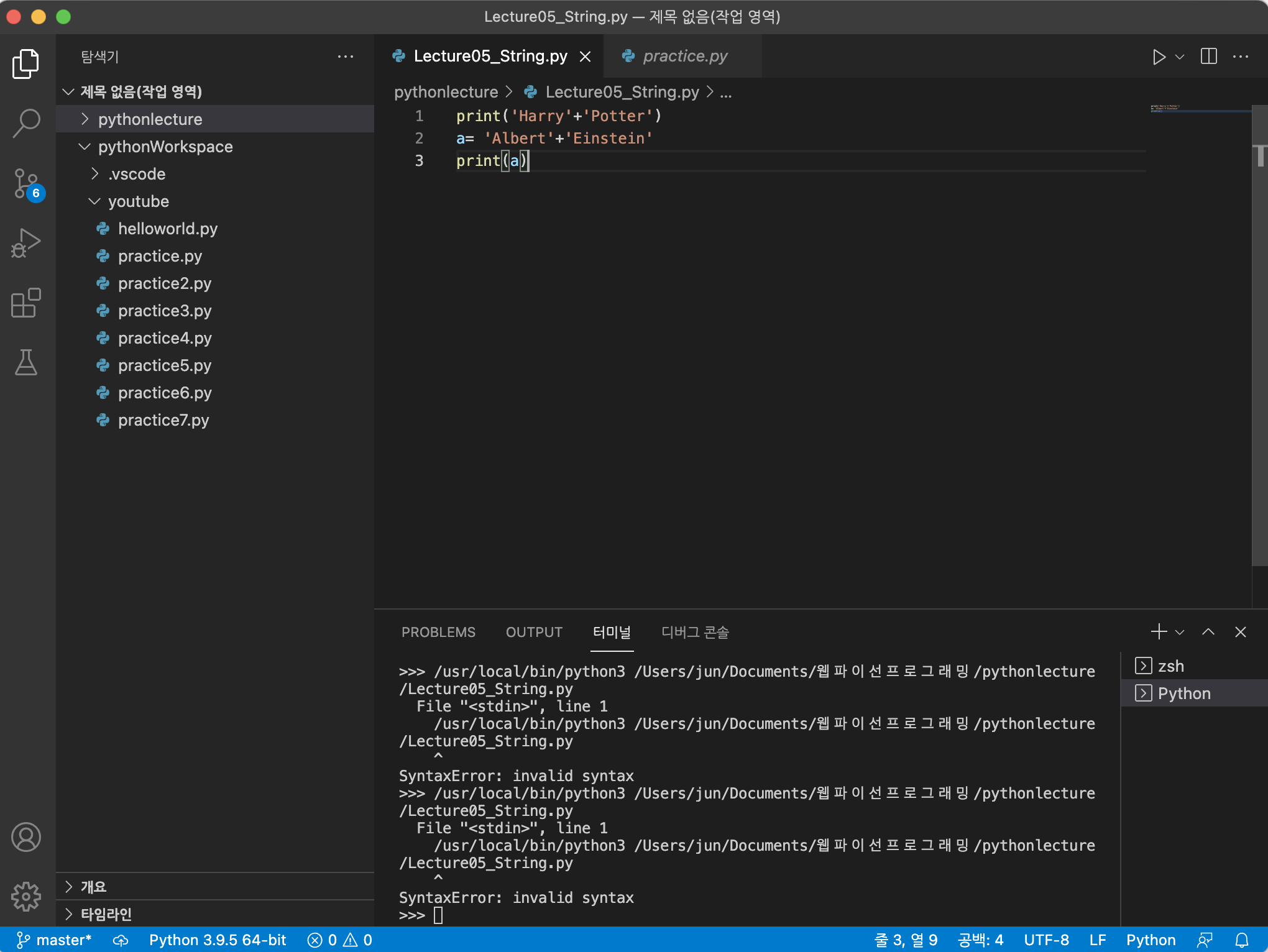Collapse the pythonWorkspace folder
Viewport: 1268px width, 952px height.
pos(215,147)
